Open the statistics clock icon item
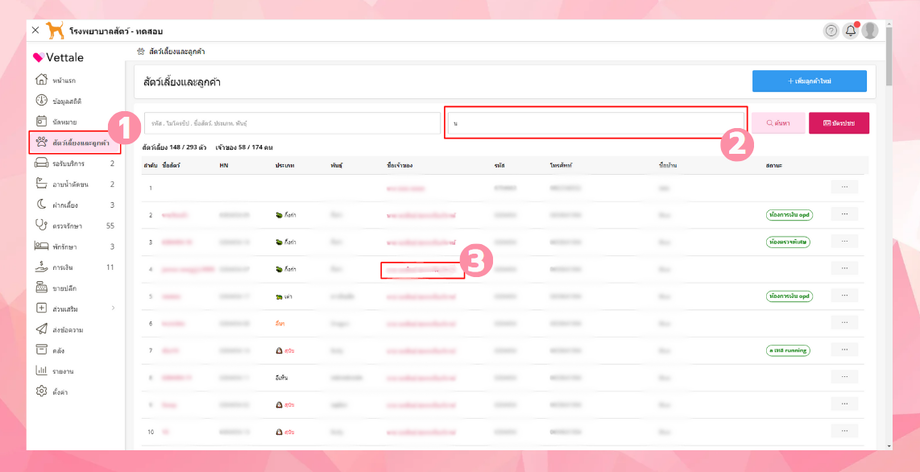Screen dimensions: 920x472 (x=41, y=100)
